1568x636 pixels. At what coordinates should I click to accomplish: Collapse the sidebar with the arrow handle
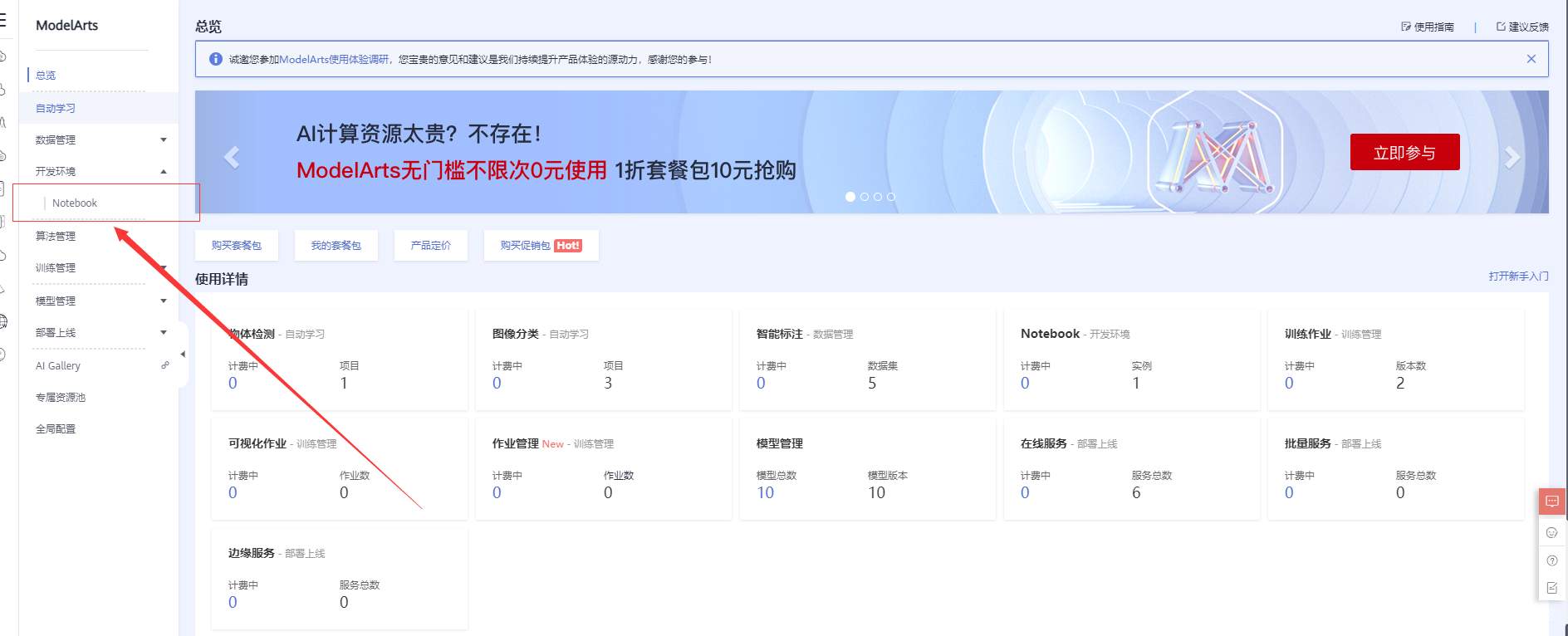click(183, 355)
